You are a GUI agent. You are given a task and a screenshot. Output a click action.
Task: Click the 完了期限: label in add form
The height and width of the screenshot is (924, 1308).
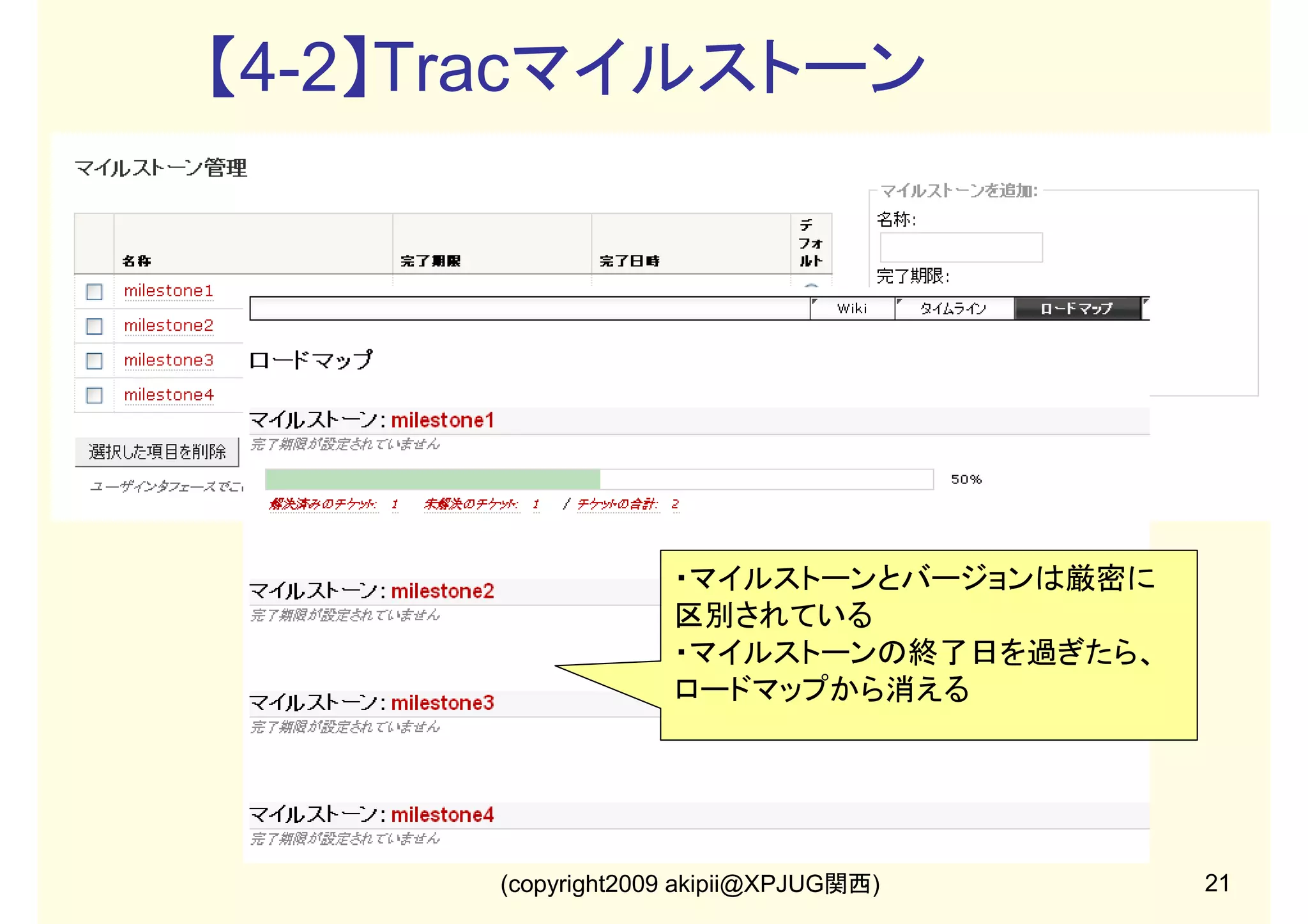913,276
